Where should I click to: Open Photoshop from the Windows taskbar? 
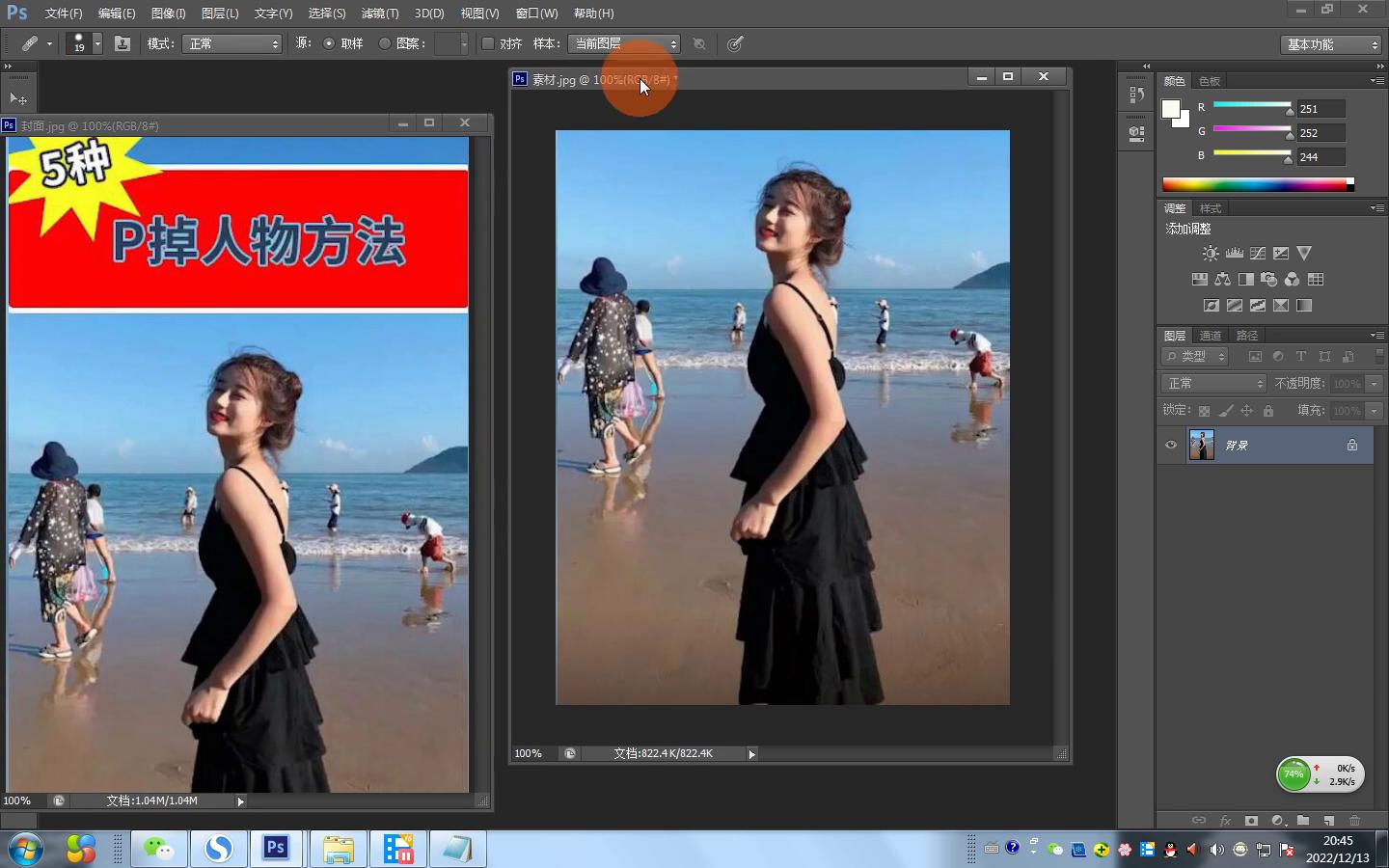[276, 849]
